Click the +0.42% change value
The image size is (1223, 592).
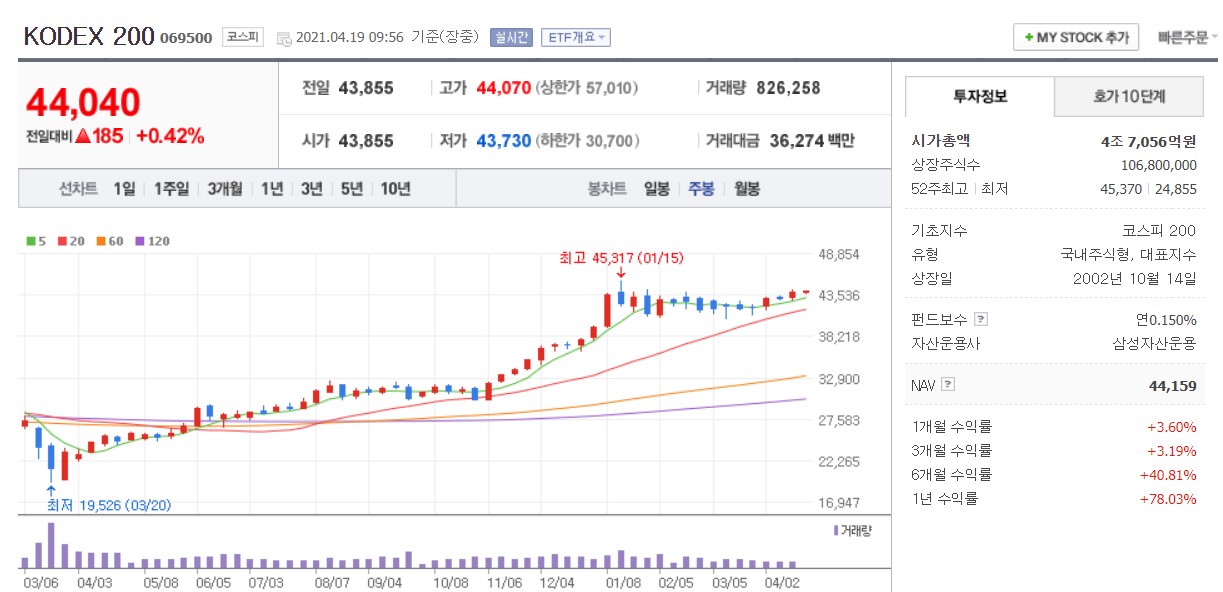coord(170,136)
